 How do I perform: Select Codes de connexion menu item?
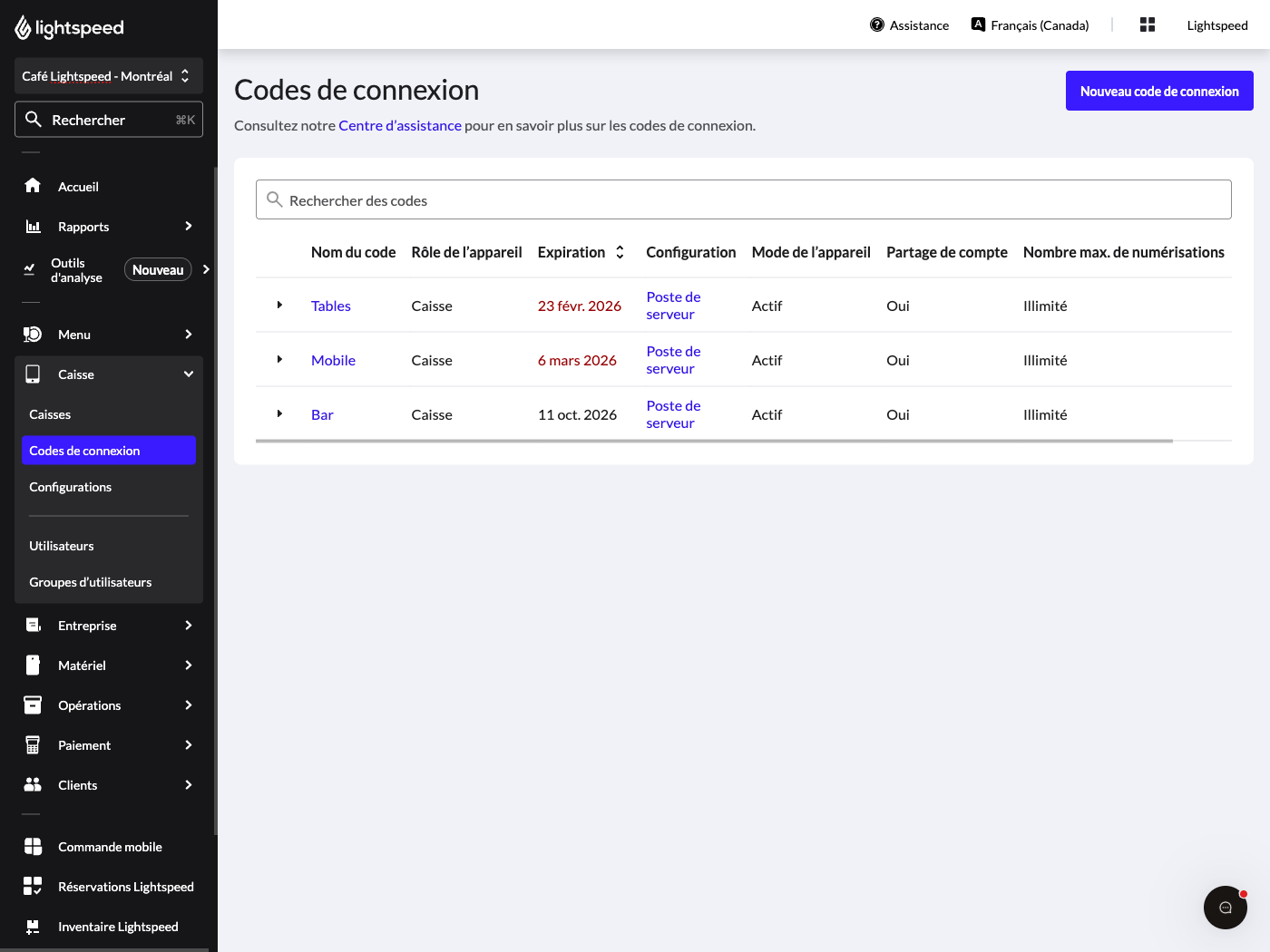click(x=109, y=451)
